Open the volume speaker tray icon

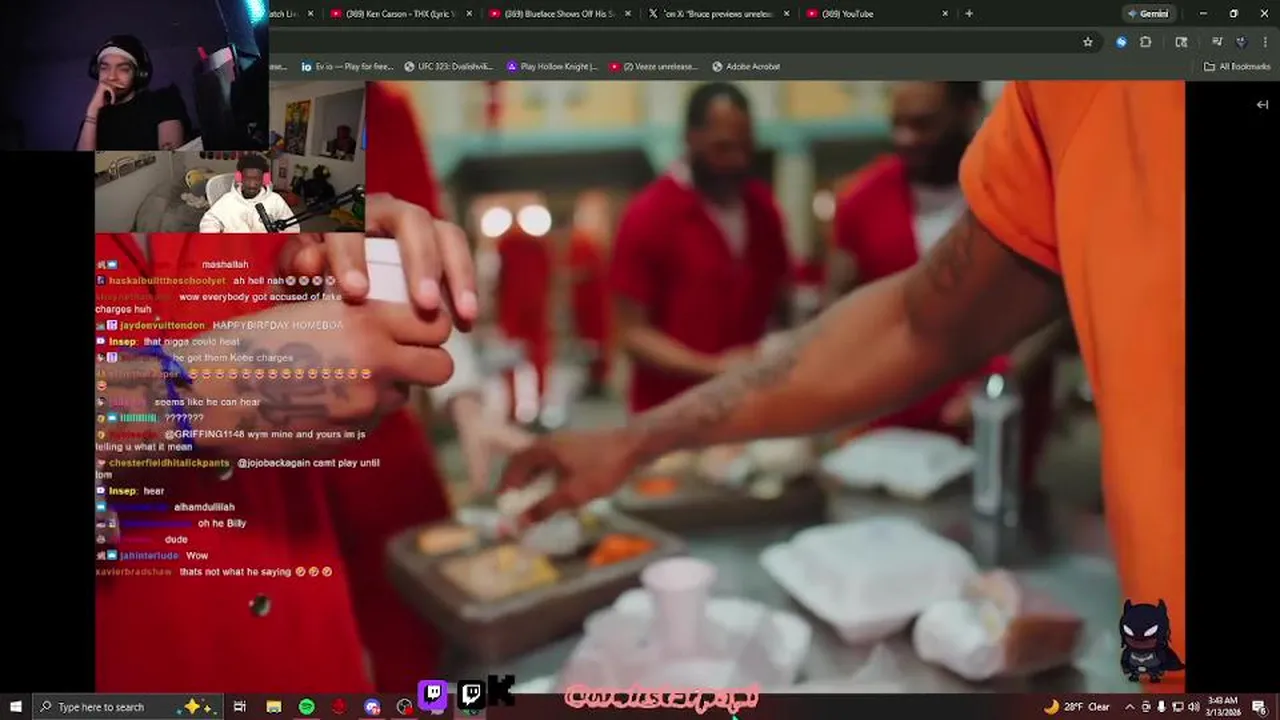(1193, 707)
